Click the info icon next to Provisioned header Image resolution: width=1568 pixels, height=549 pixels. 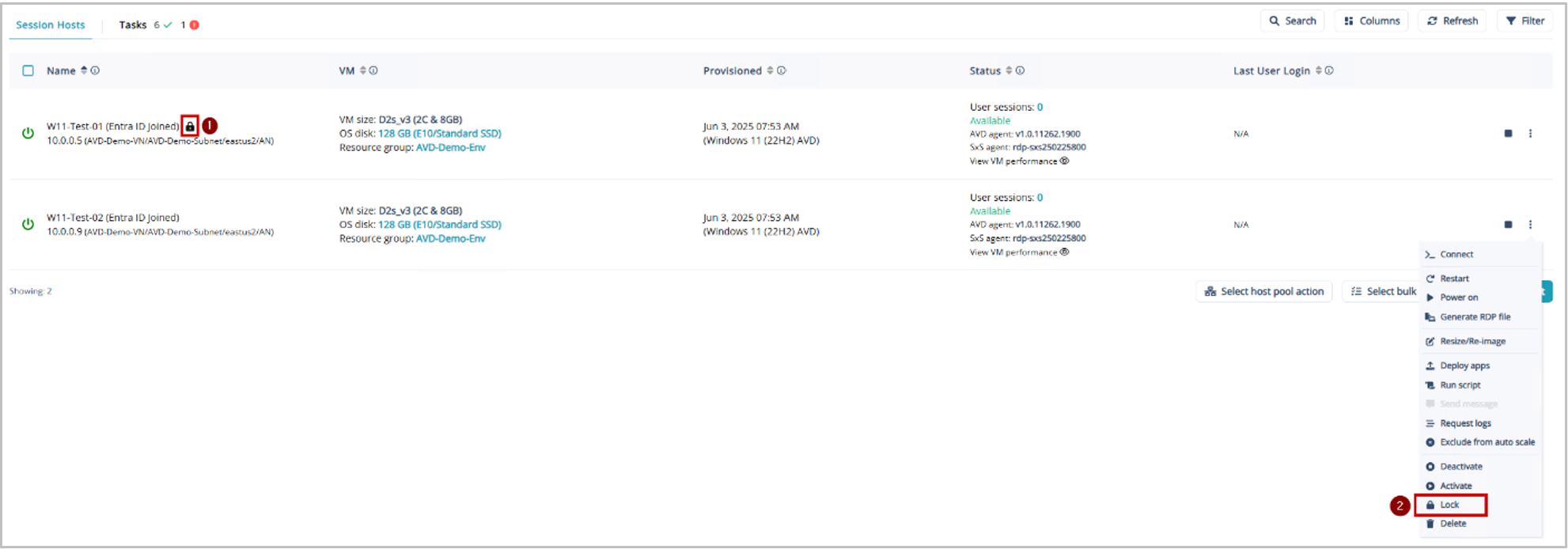[781, 70]
